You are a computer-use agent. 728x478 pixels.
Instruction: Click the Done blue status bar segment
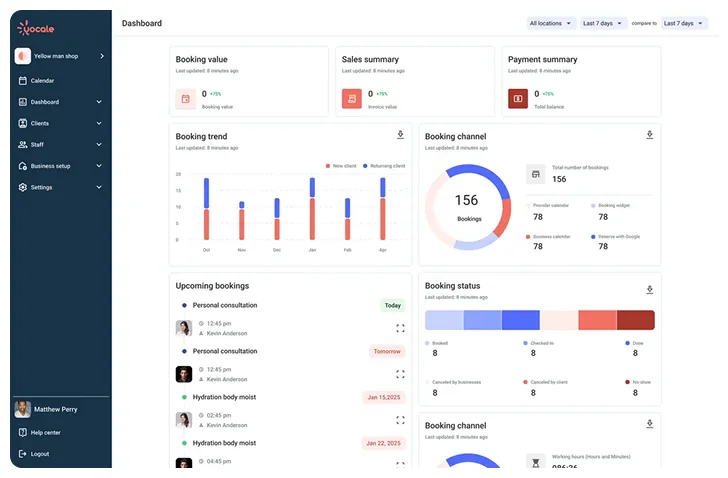click(x=521, y=321)
